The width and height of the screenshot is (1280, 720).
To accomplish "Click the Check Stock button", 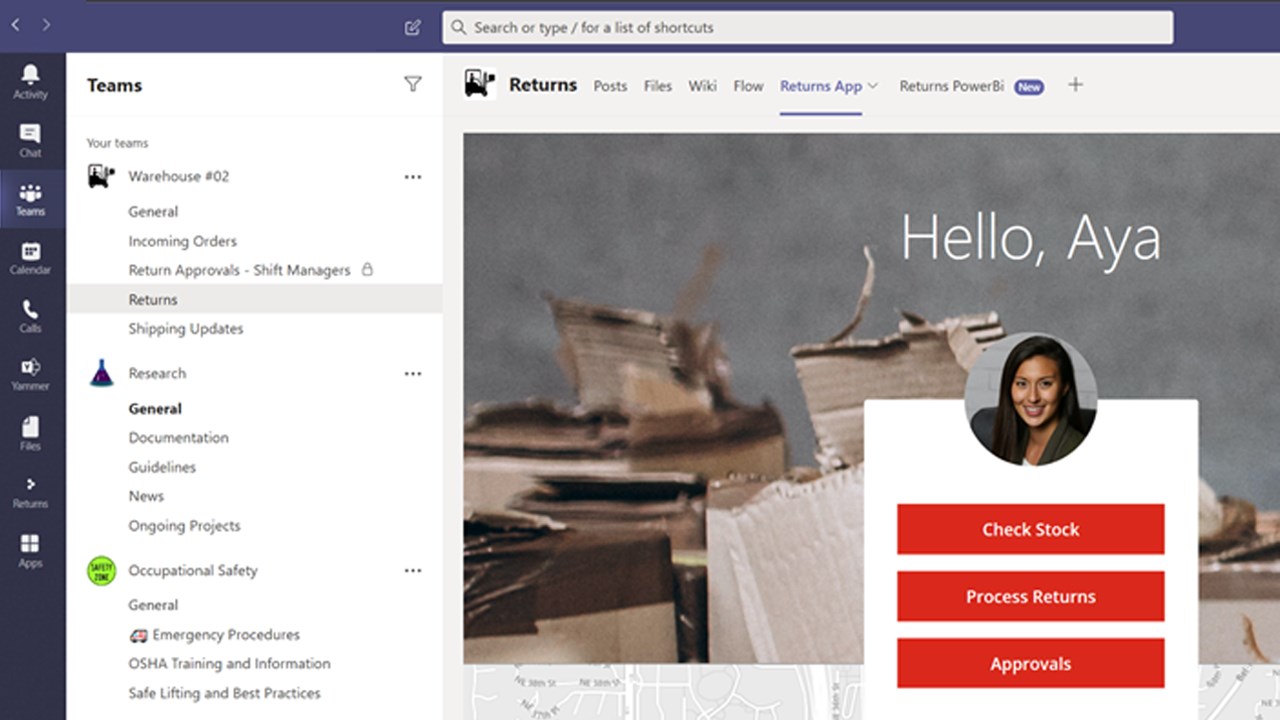I will 1030,529.
